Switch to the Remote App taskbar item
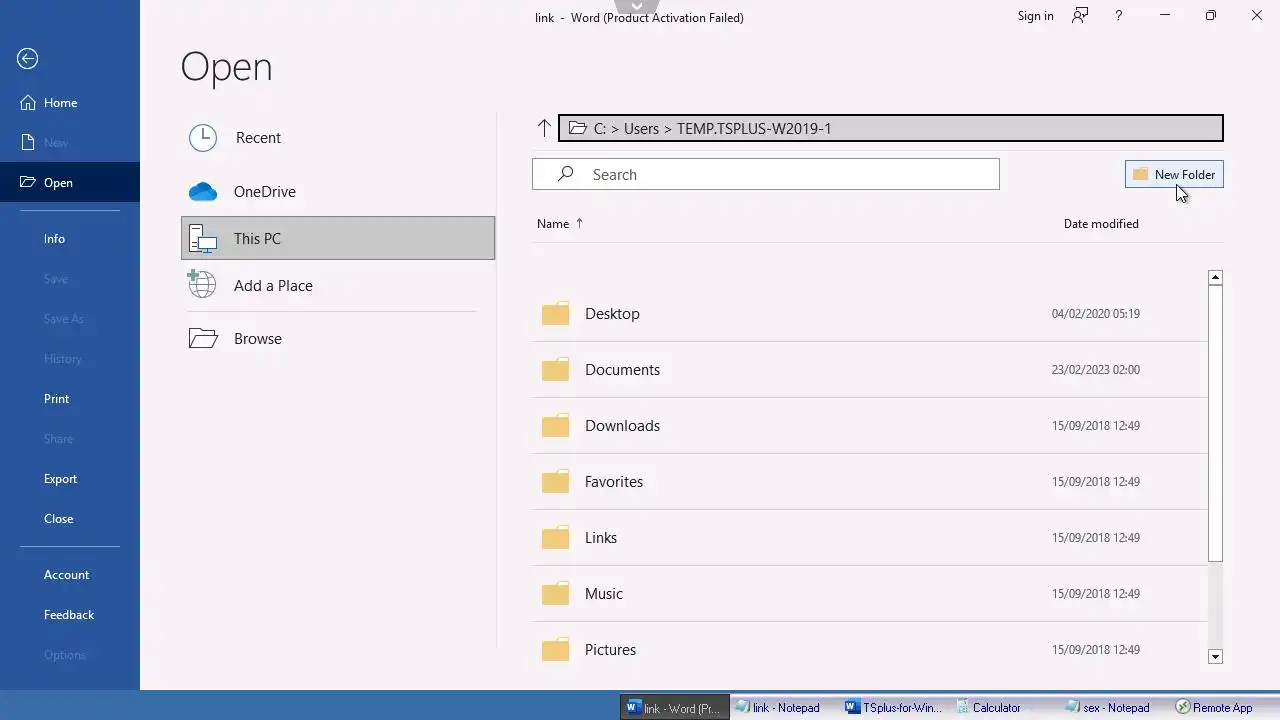The height and width of the screenshot is (720, 1280). tap(1223, 707)
